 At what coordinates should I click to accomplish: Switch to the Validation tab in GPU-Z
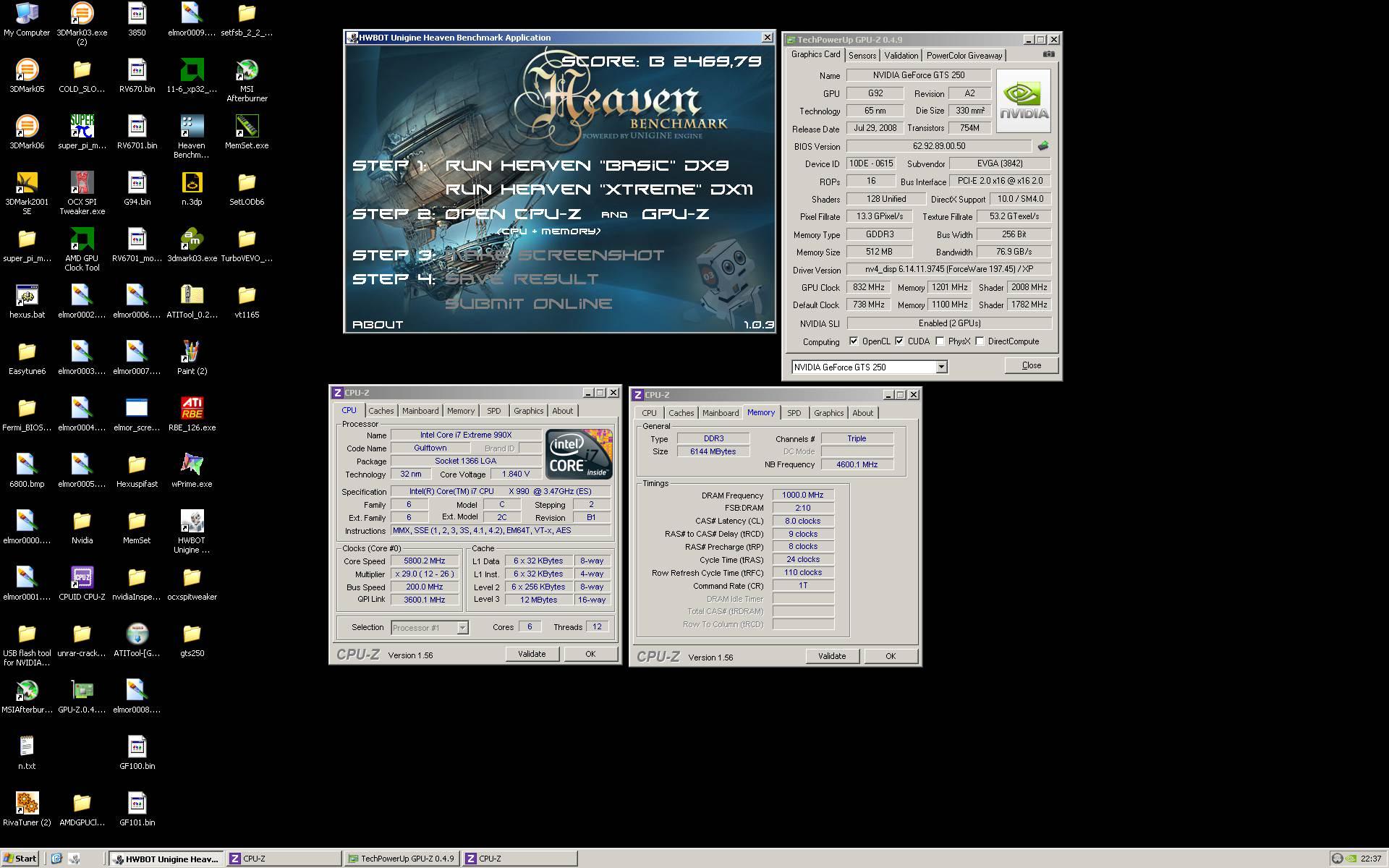click(901, 56)
